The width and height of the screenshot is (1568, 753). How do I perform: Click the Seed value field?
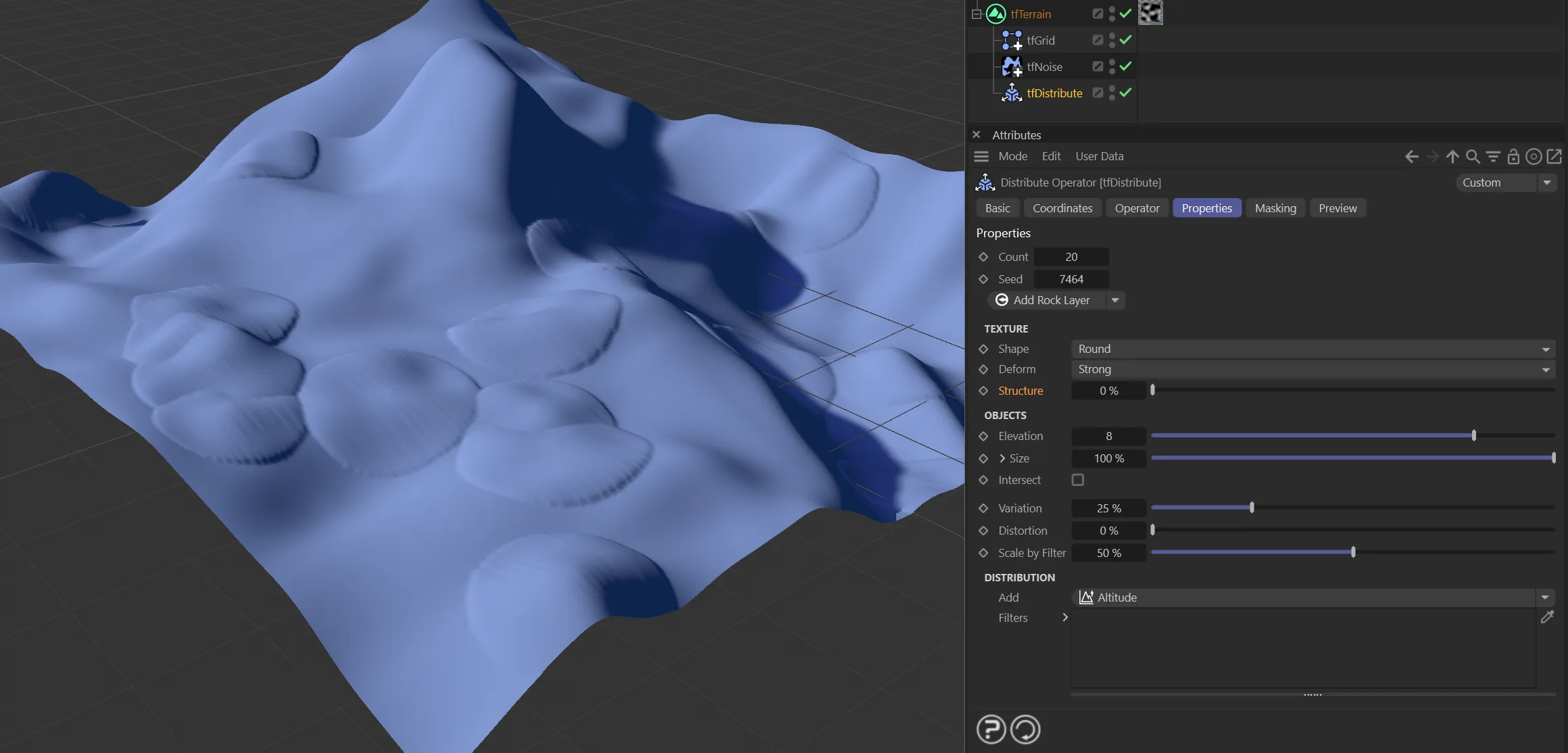coord(1071,279)
